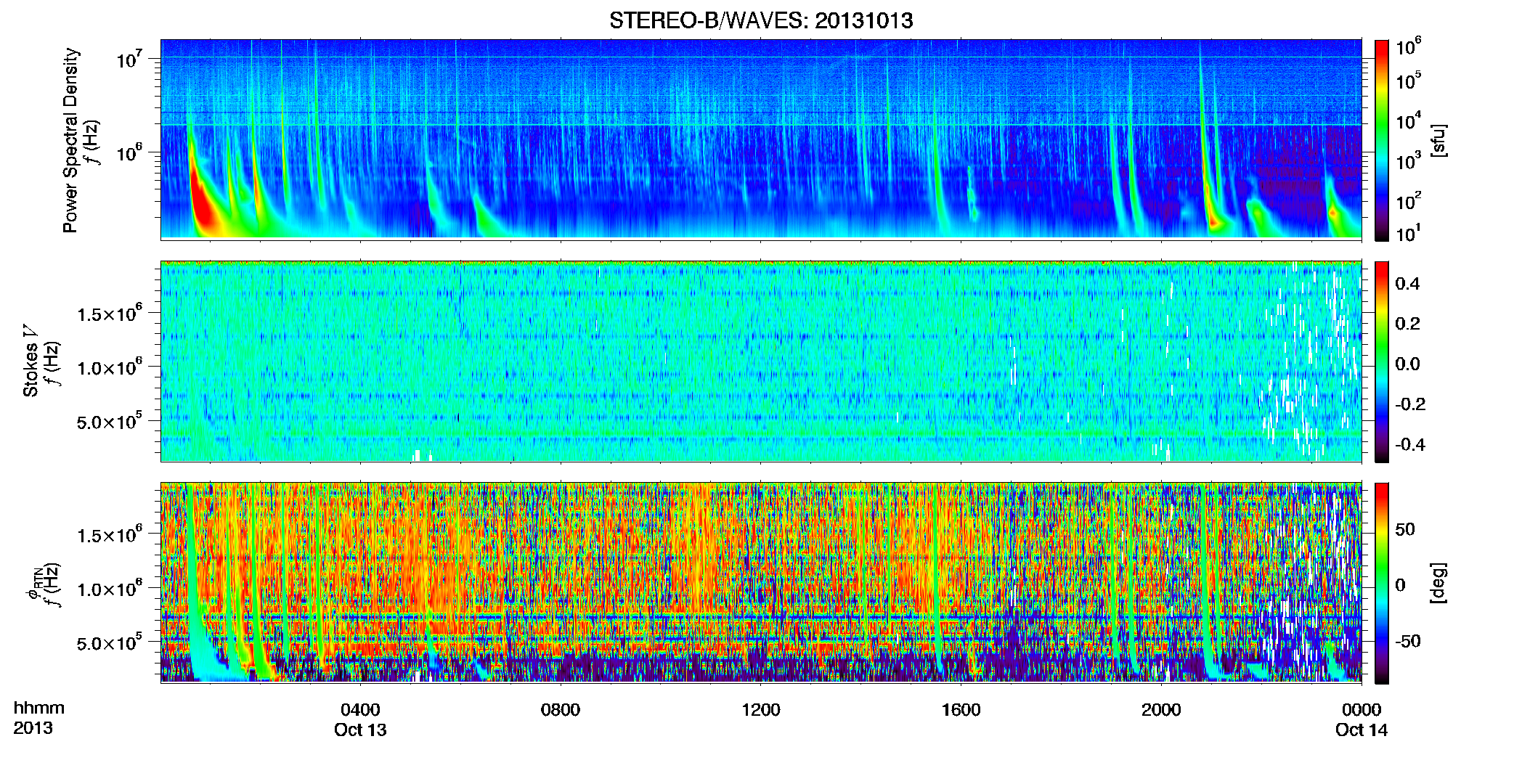The height and width of the screenshot is (784, 1522).
Task: Click the 1.5×10^6 tick on the φRTN axis
Action: click(x=109, y=535)
